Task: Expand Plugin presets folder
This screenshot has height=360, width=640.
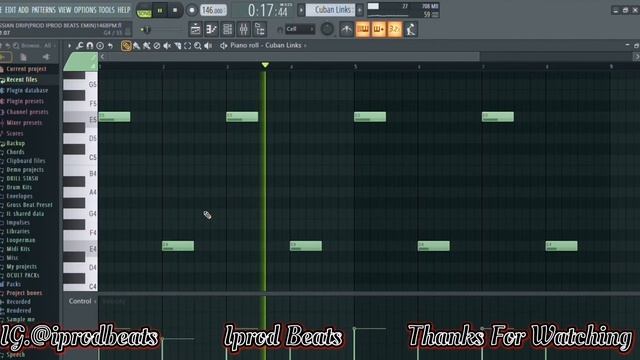Action: point(25,101)
